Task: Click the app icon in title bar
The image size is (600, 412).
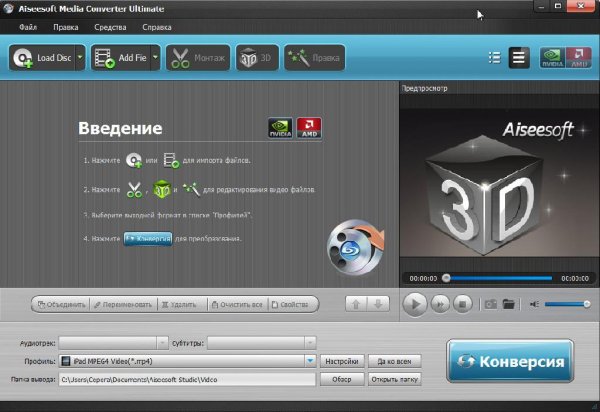Action: coord(8,8)
